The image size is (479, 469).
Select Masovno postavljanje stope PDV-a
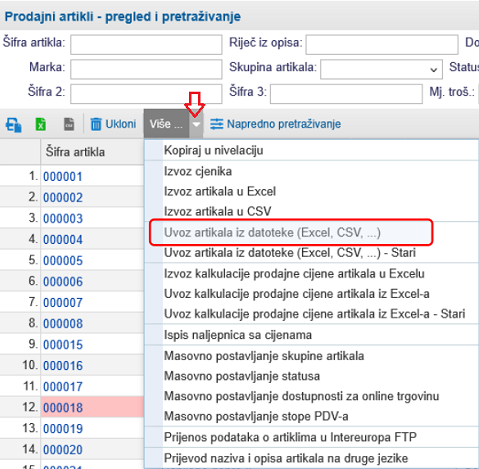click(311, 416)
